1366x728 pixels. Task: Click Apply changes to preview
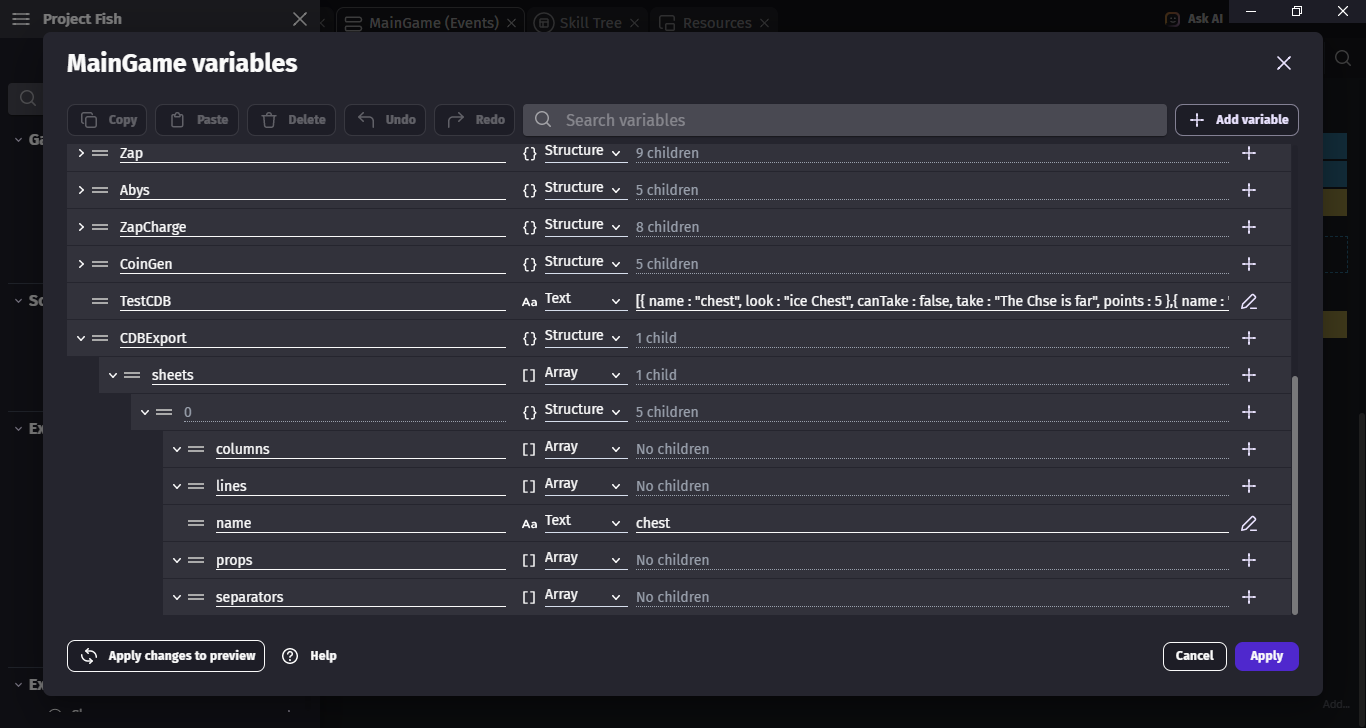click(166, 656)
